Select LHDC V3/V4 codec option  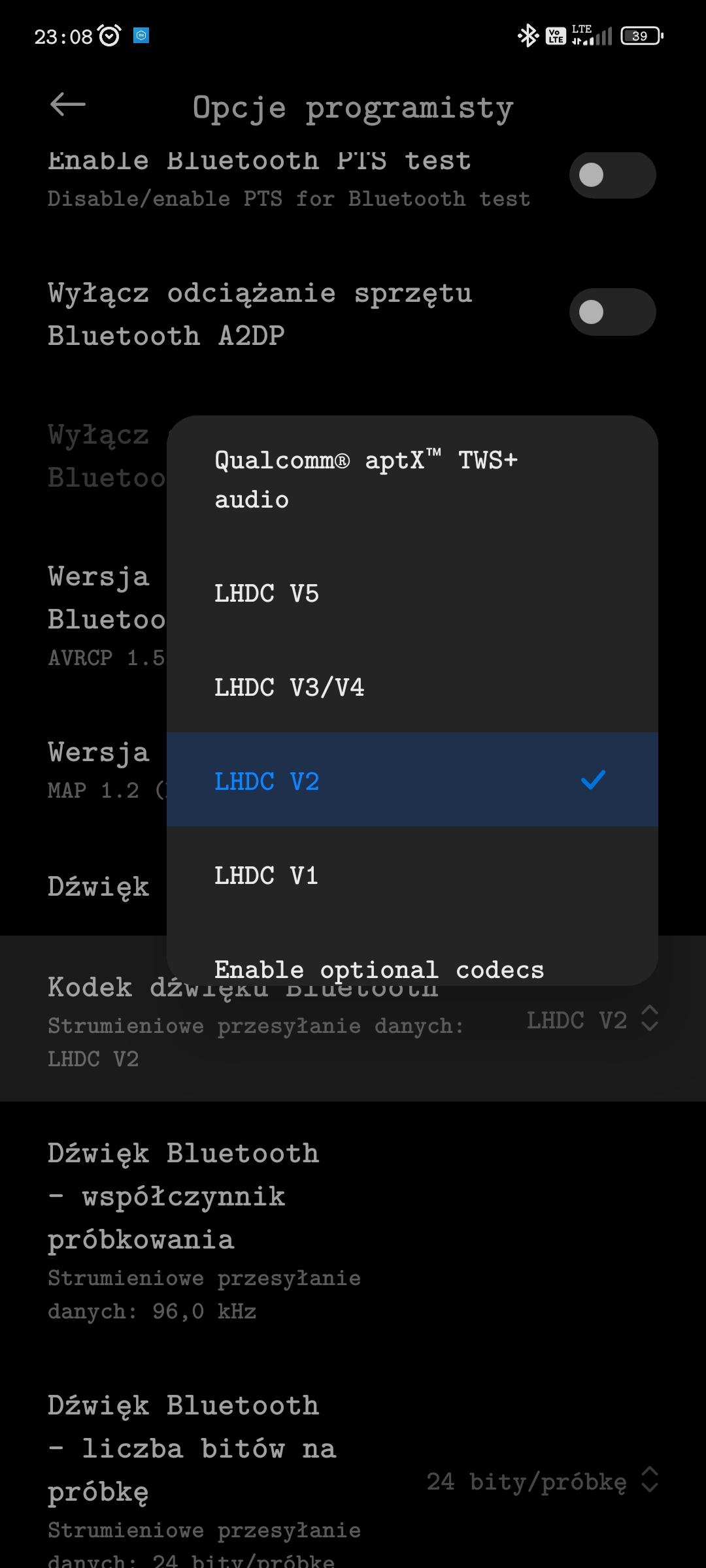coord(290,687)
